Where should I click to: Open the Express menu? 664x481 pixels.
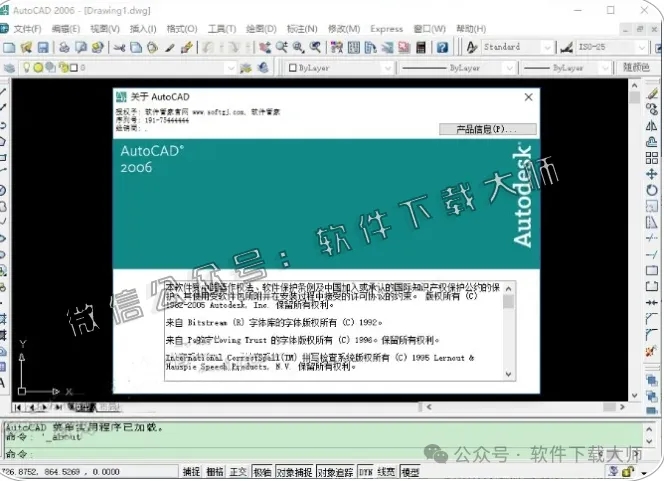[x=387, y=29]
